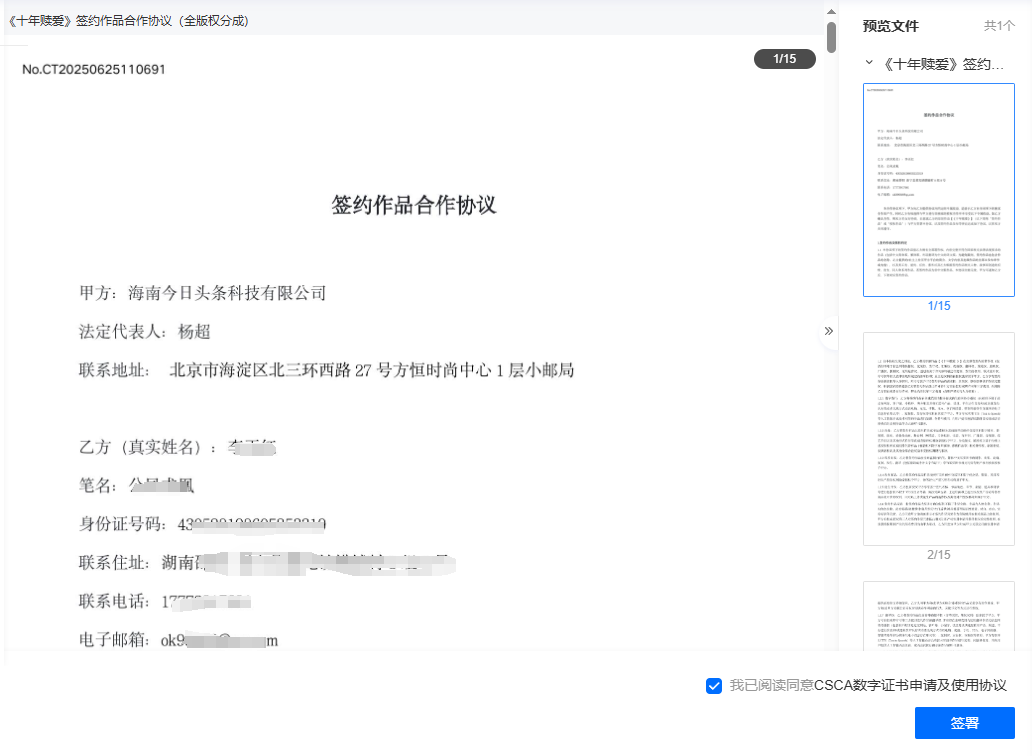The height and width of the screenshot is (756, 1032).
Task: Open the CSCA数字证书申请及使用协议 link
Action: click(x=910, y=685)
